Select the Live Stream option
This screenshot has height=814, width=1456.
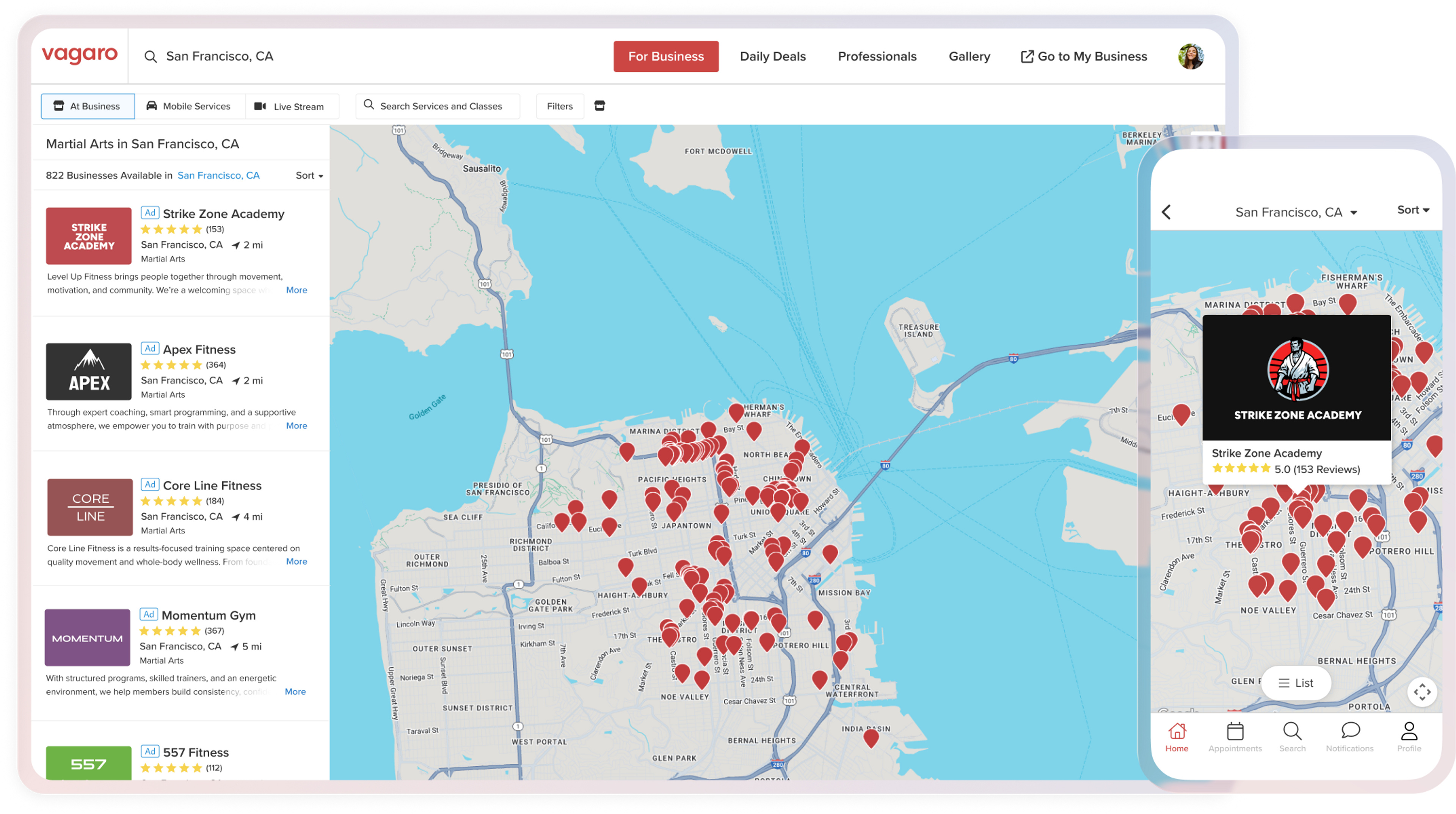point(292,106)
